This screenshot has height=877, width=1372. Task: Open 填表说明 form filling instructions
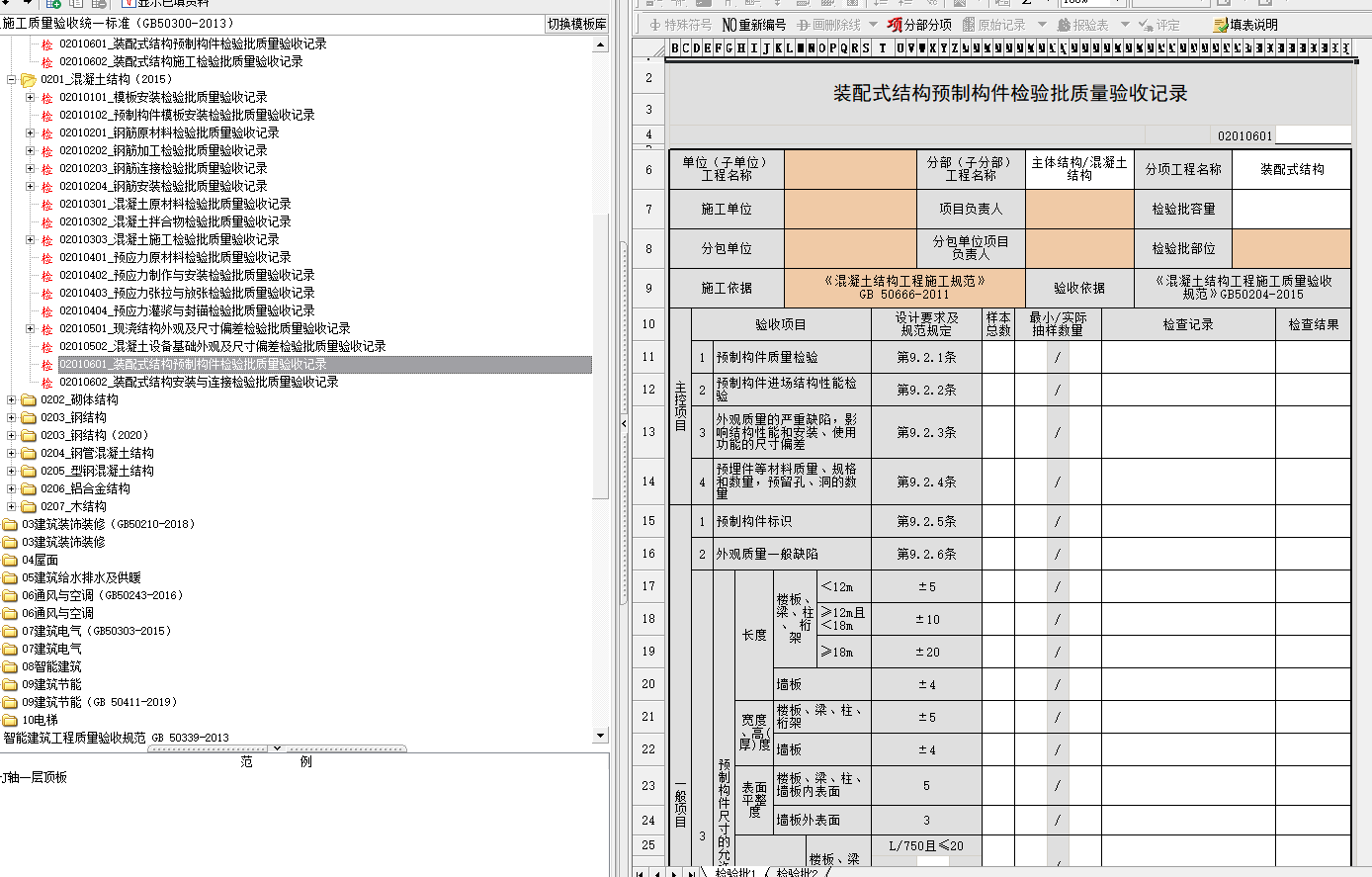click(1245, 25)
